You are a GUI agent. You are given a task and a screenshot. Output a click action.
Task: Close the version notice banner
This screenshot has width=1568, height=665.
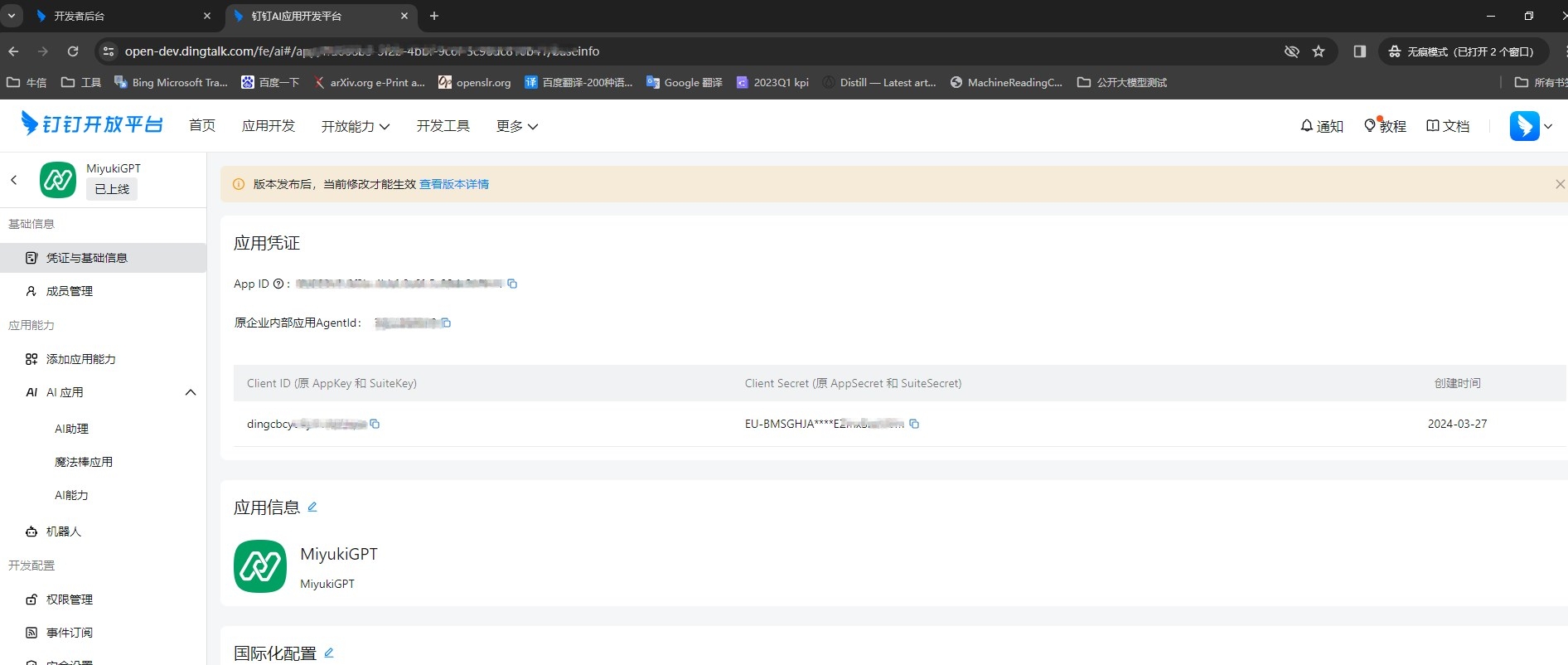pos(1560,184)
